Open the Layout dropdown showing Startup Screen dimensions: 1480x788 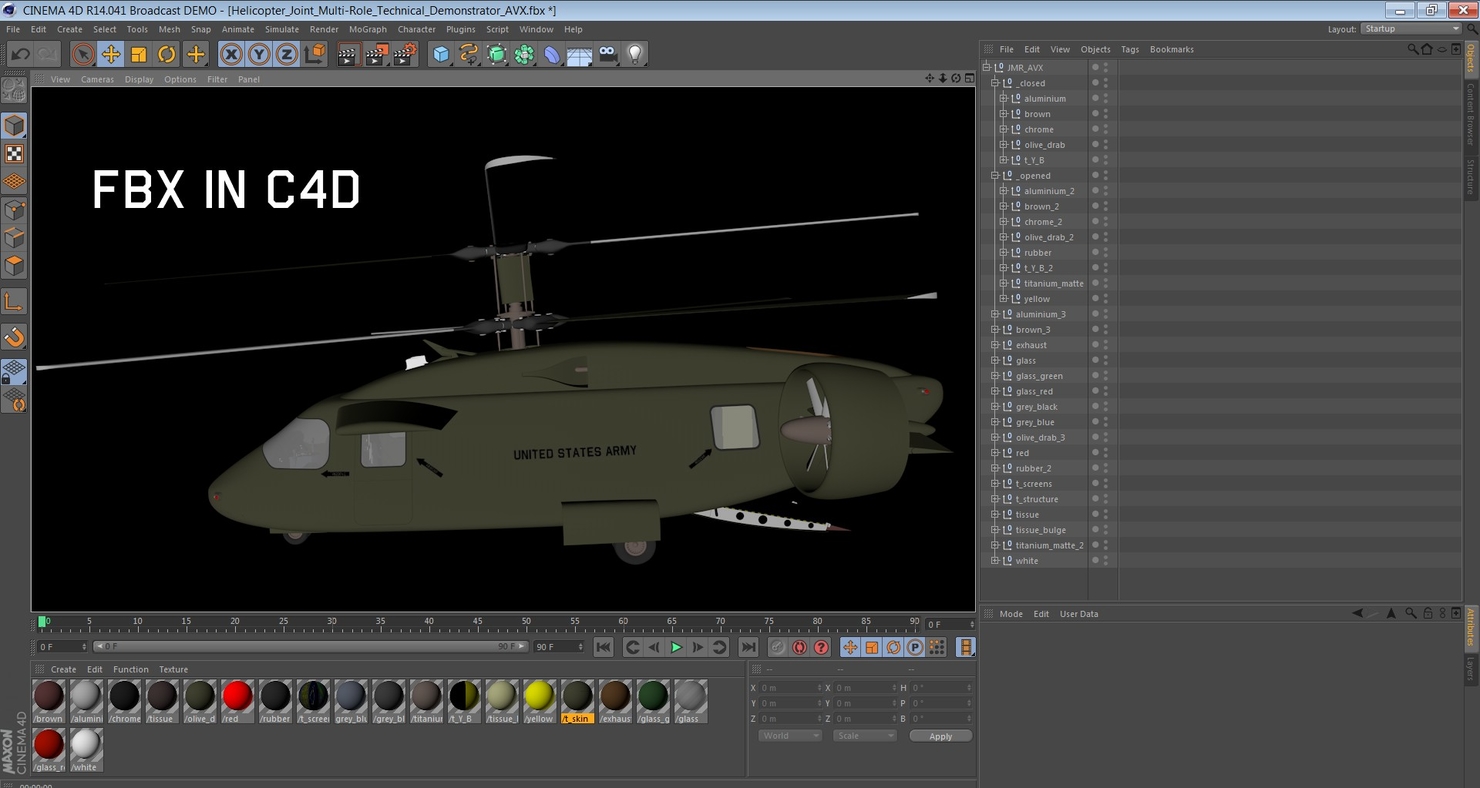tap(1410, 29)
